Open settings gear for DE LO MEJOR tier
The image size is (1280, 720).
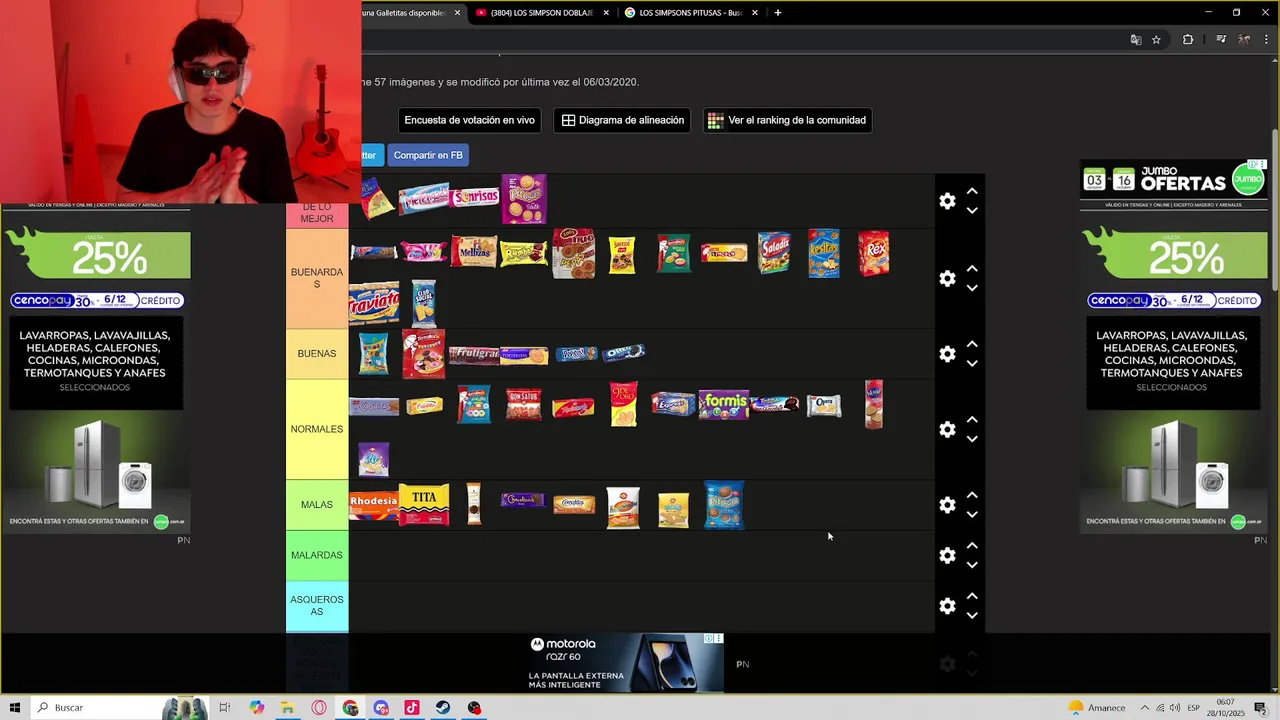coord(947,201)
